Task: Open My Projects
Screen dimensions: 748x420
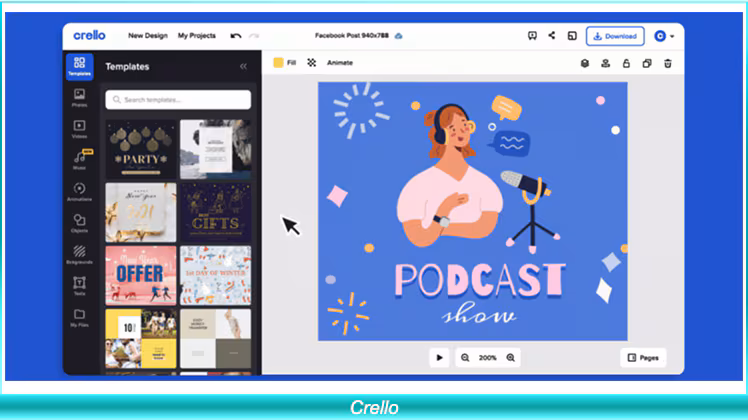Action: 197,36
